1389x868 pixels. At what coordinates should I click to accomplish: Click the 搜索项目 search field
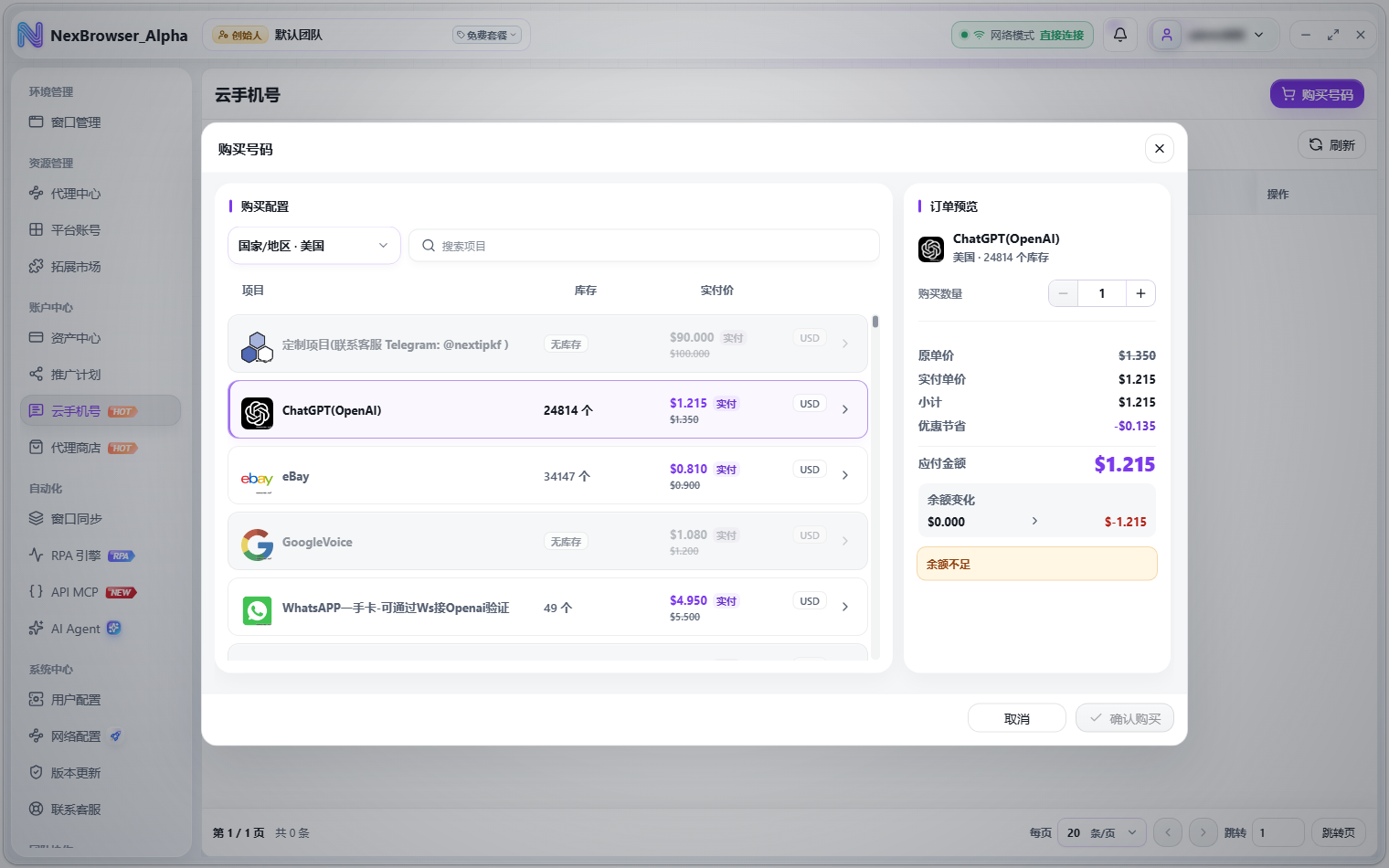644,246
